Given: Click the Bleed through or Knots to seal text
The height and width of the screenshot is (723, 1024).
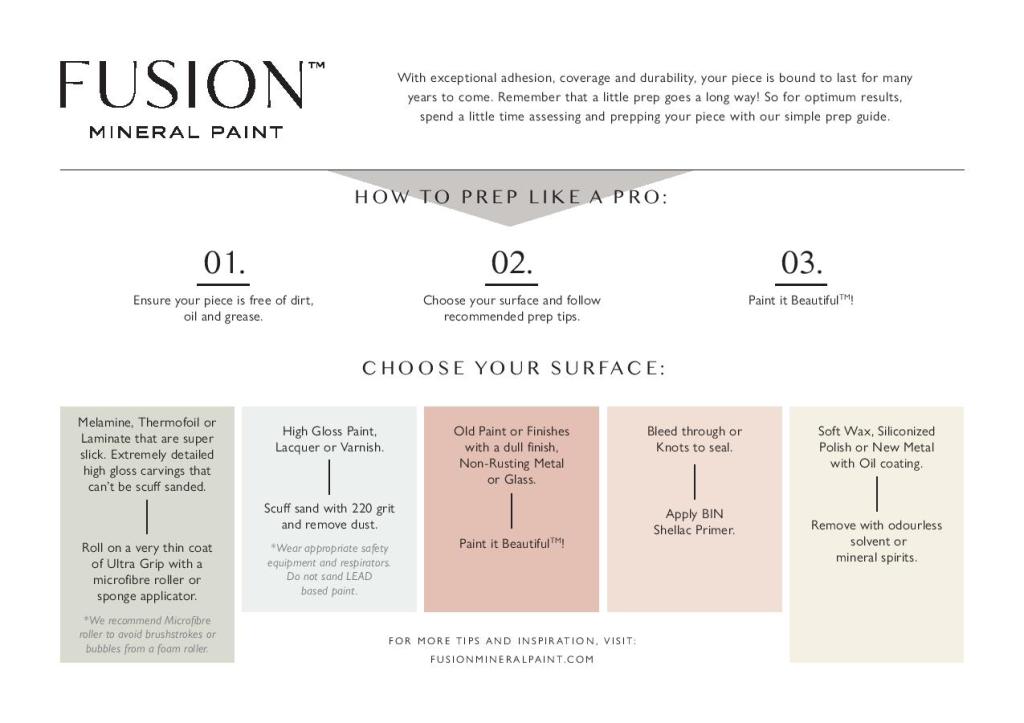Looking at the screenshot, I should point(694,439).
